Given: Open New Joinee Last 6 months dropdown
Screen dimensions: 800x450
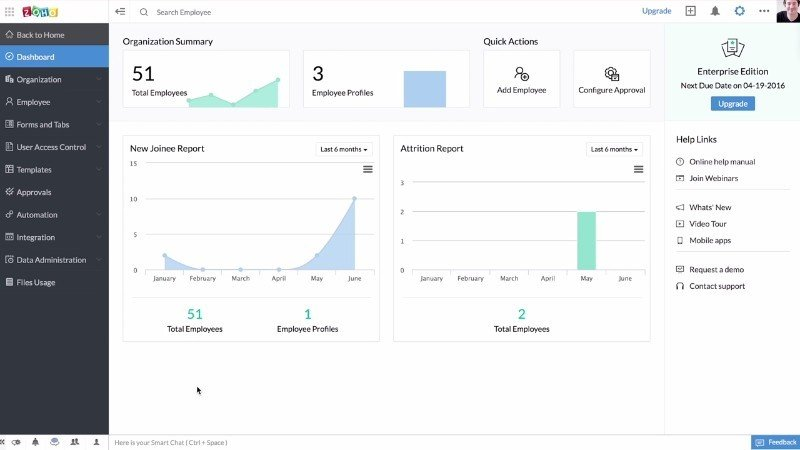Looking at the screenshot, I should [x=344, y=149].
